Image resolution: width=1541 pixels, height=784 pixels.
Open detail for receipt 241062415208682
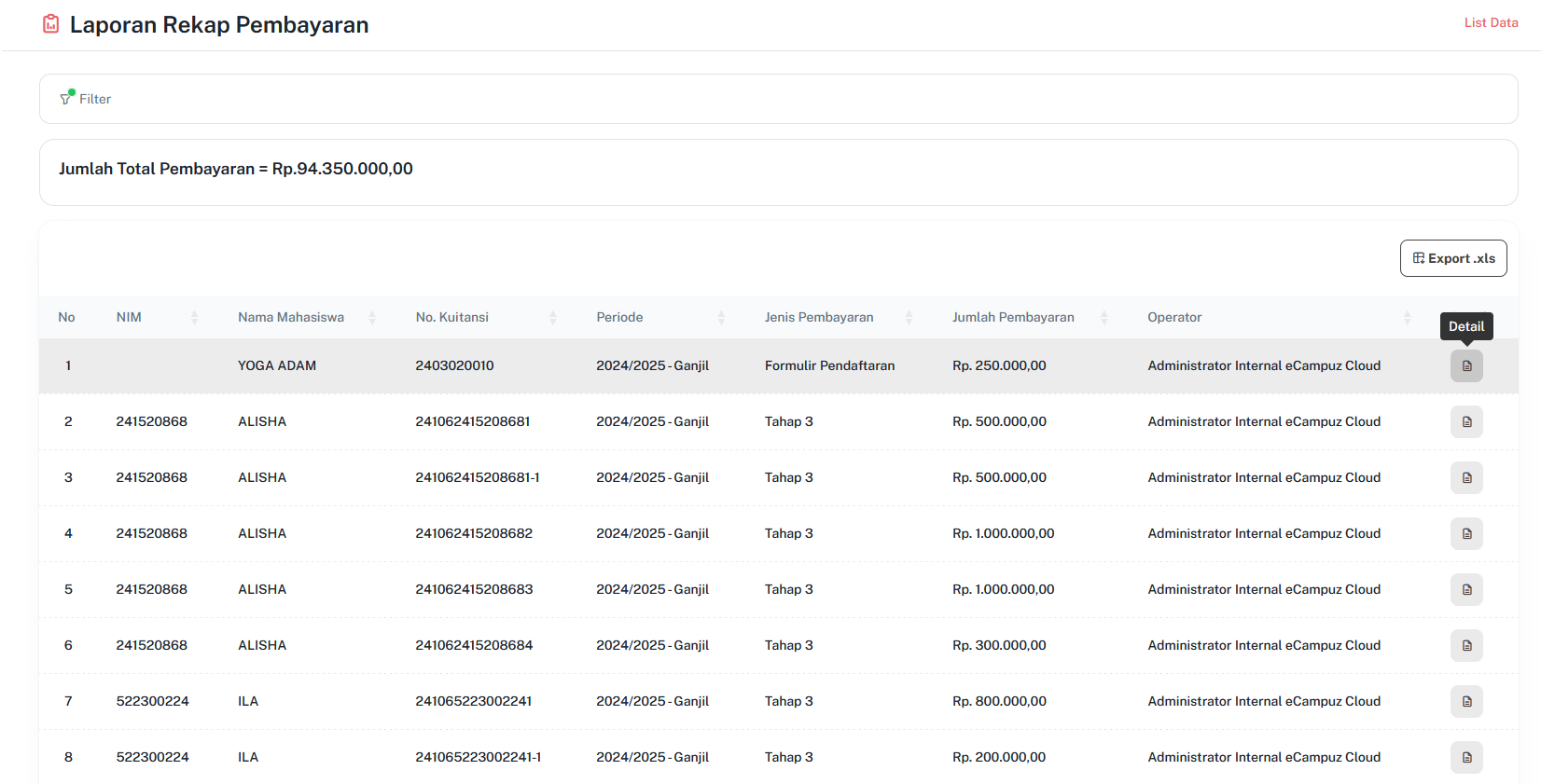click(x=1466, y=533)
